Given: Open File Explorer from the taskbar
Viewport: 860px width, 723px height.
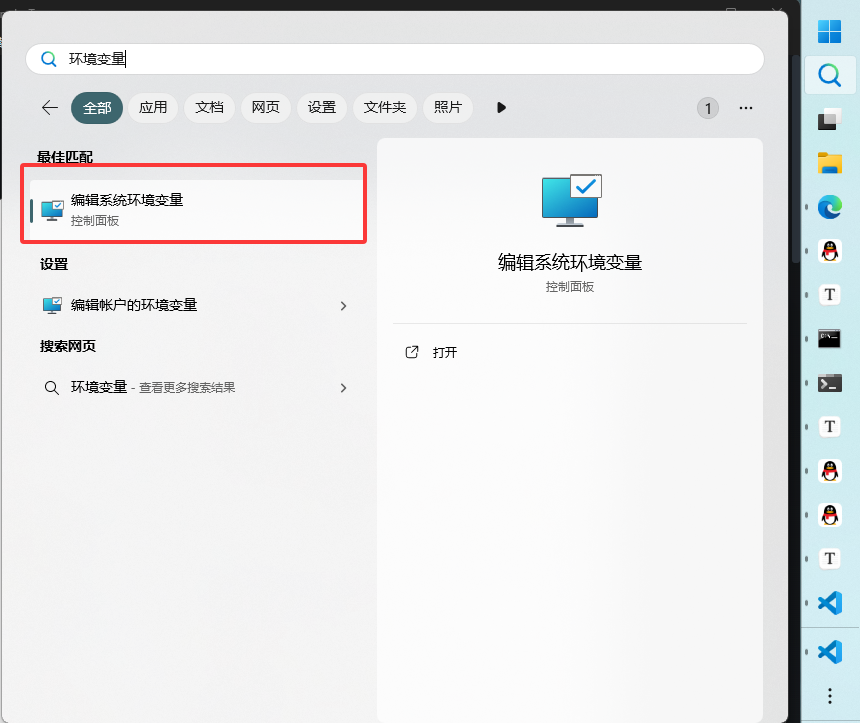Looking at the screenshot, I should 829,163.
